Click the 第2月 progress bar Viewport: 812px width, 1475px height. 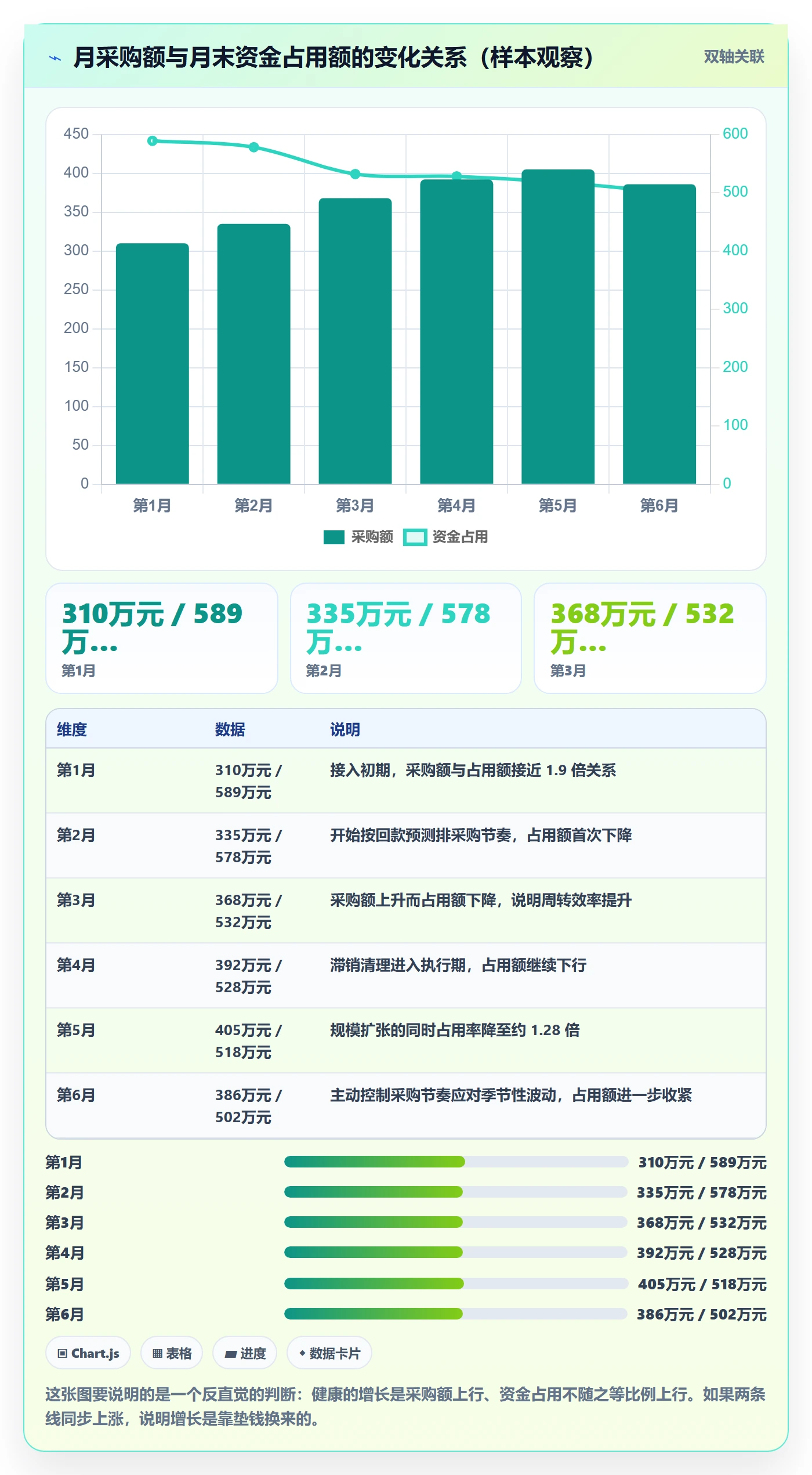tap(455, 1192)
